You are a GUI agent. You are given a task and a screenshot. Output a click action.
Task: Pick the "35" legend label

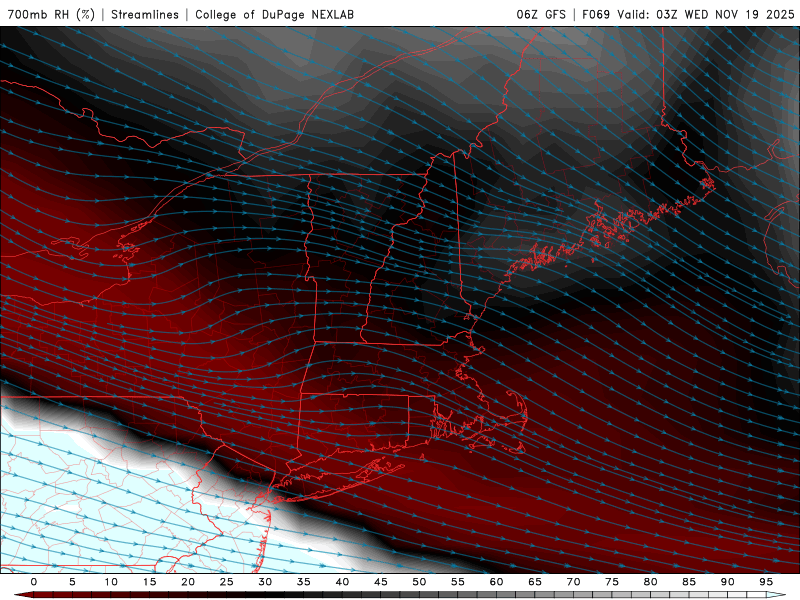click(304, 582)
